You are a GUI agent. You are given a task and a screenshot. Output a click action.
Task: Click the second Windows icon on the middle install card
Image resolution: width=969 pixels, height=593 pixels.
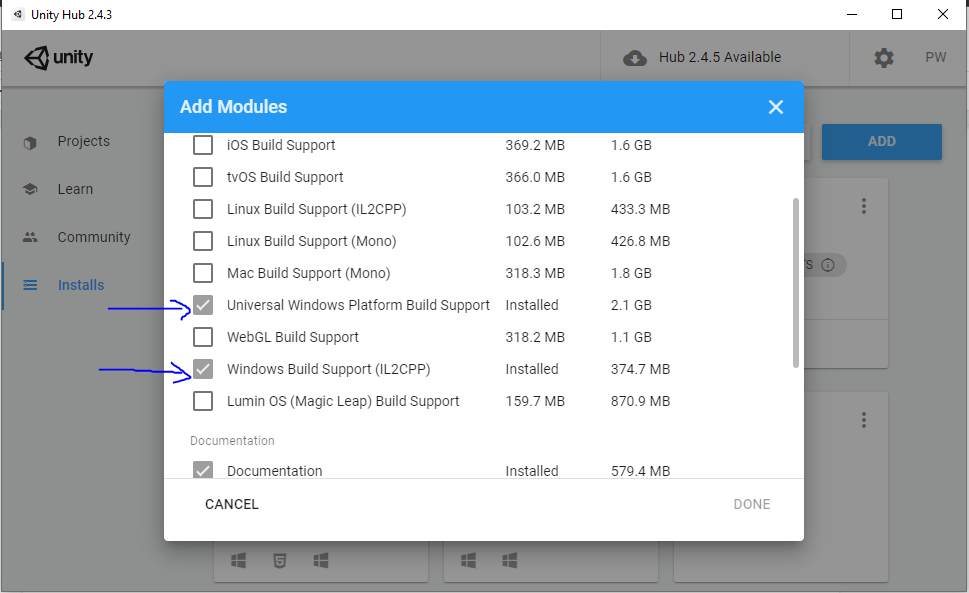click(509, 560)
